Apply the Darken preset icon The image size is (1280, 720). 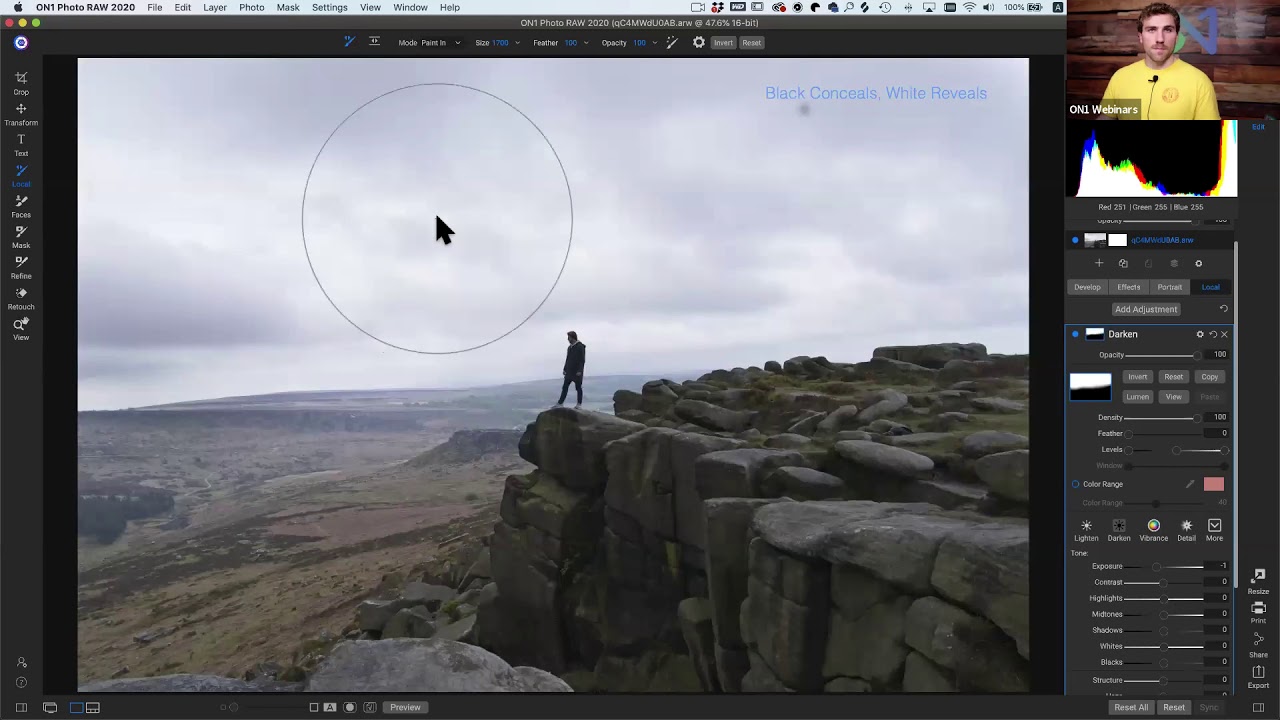[1119, 530]
